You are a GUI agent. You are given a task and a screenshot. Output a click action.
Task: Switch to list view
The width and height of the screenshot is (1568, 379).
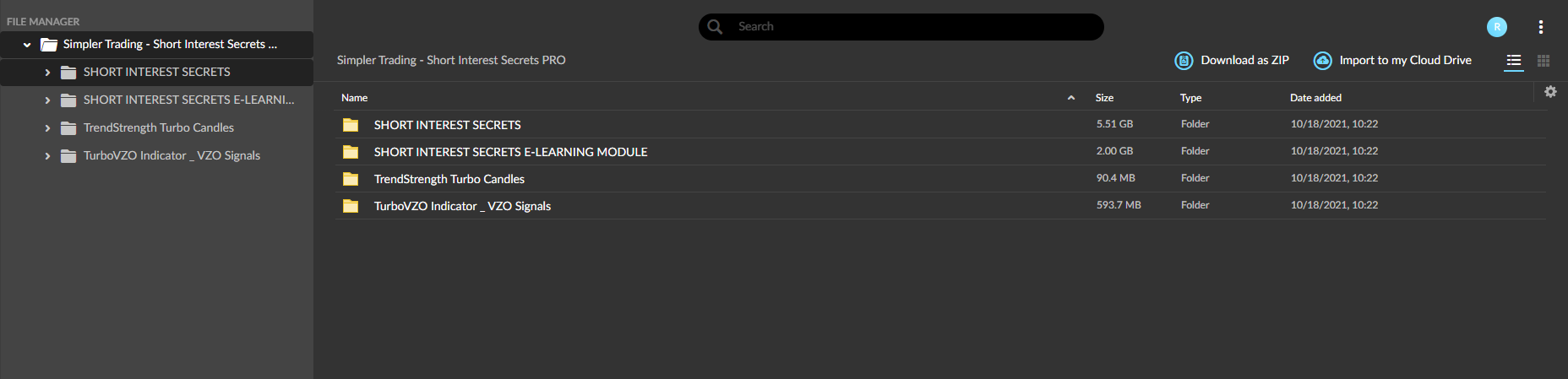click(1514, 61)
